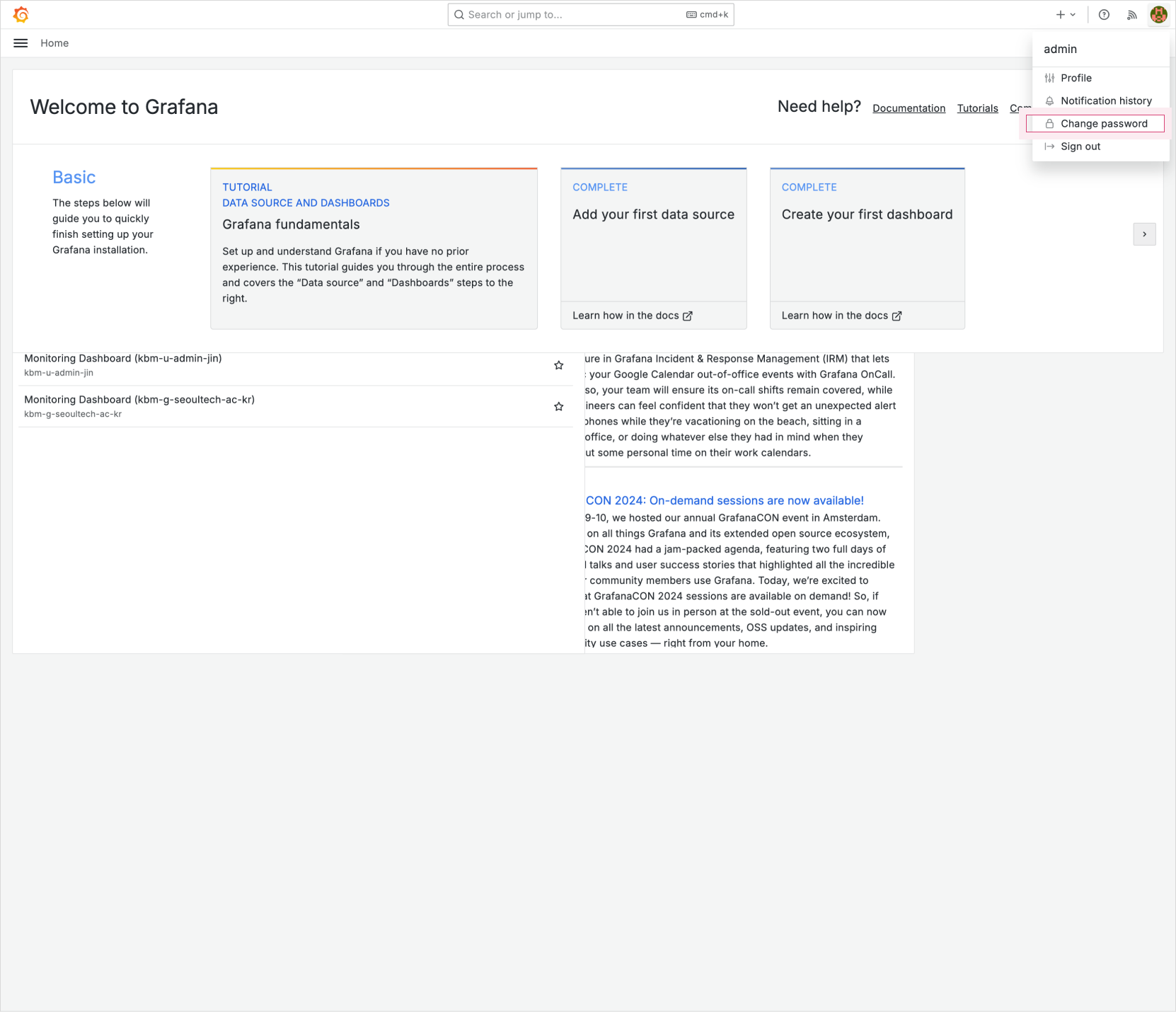Open the news feed icon

[x=1132, y=14]
